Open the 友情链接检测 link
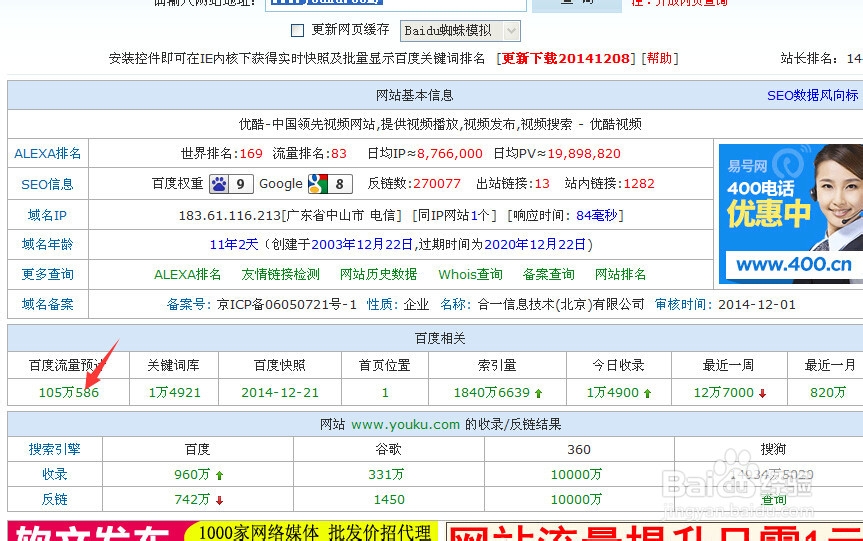This screenshot has height=541, width=863. click(x=280, y=274)
